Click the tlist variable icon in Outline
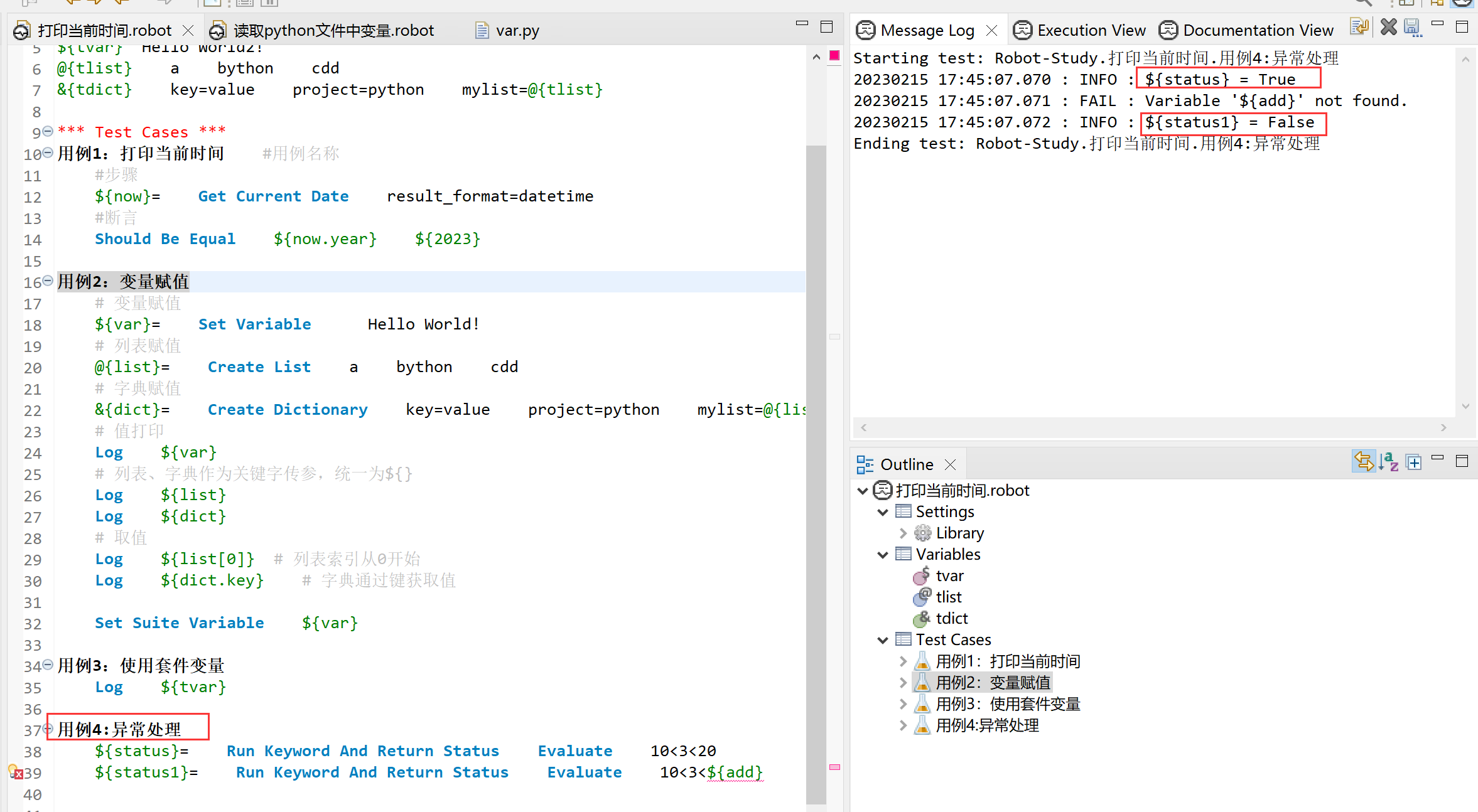This screenshot has height=812, width=1478. point(922,597)
